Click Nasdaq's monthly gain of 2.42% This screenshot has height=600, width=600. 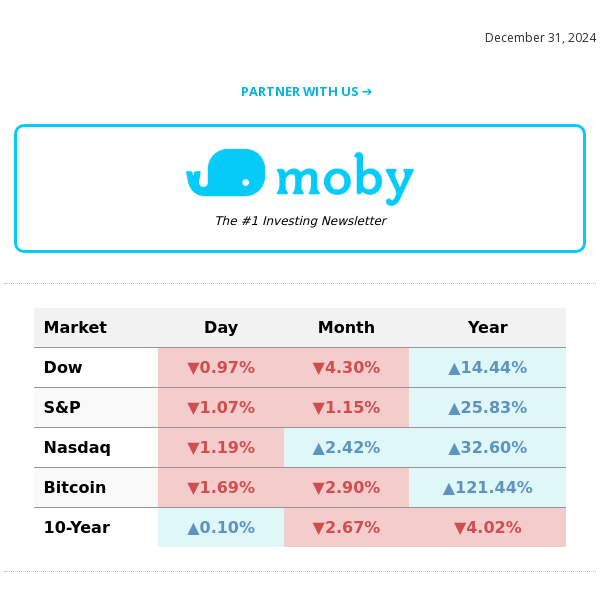click(x=346, y=448)
